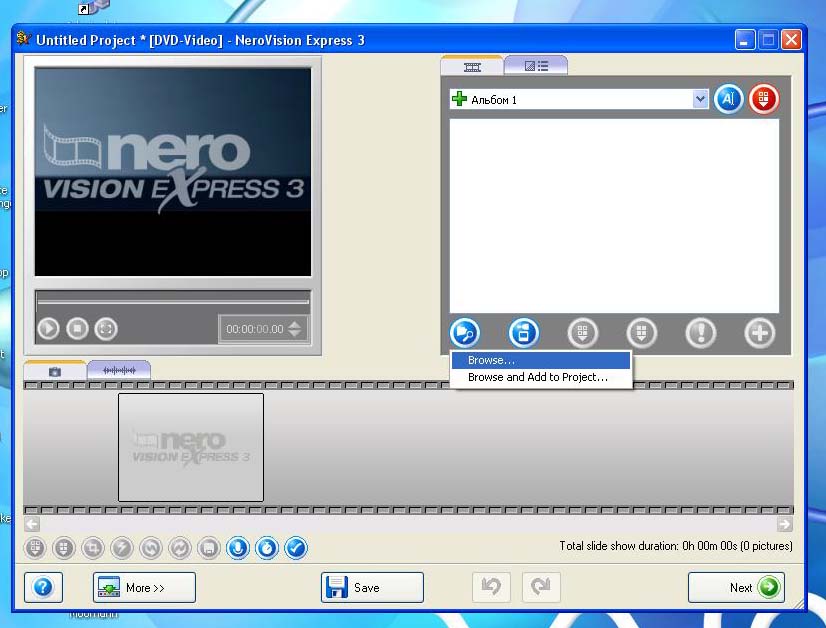Click the "Total slide show duration" status text

[x=676, y=546]
